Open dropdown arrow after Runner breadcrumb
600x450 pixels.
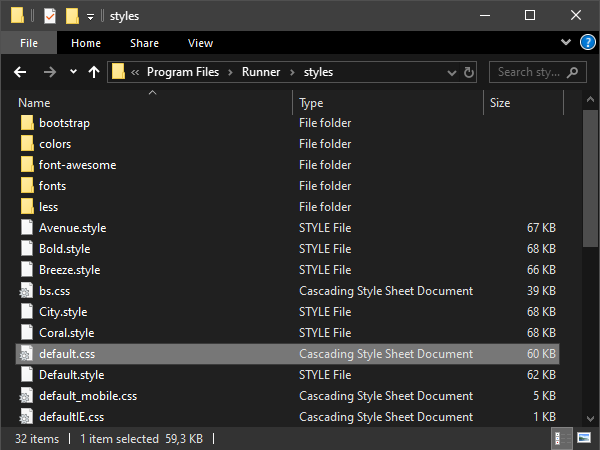(292, 72)
